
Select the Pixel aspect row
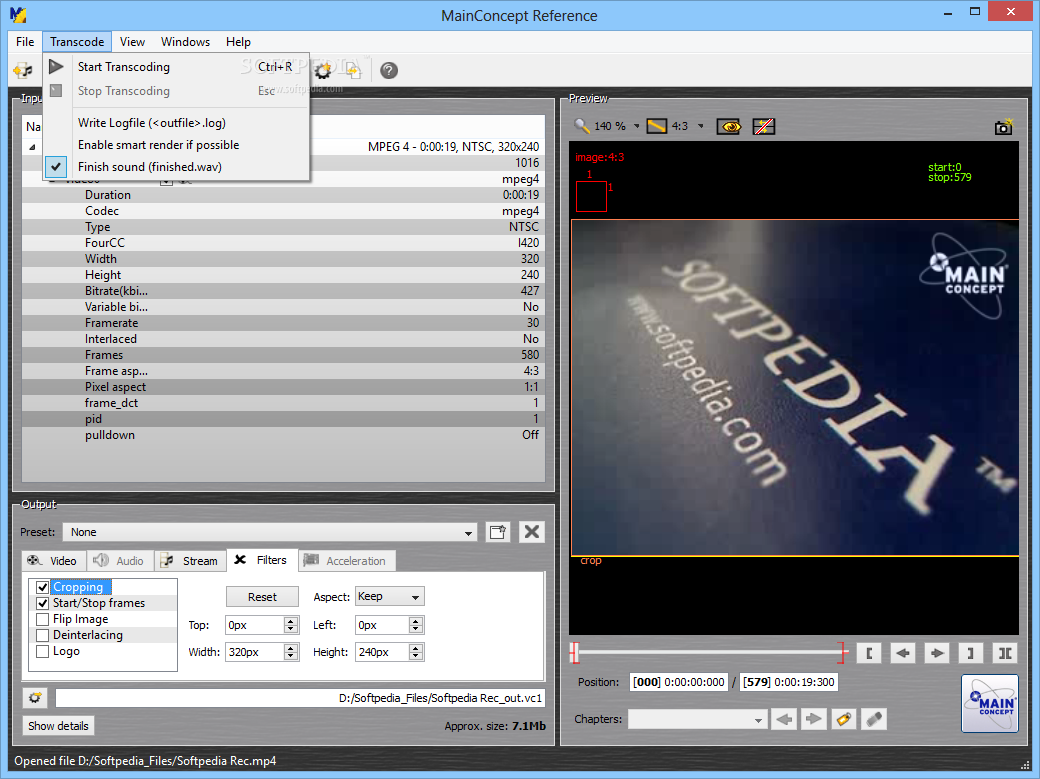pyautogui.click(x=283, y=387)
